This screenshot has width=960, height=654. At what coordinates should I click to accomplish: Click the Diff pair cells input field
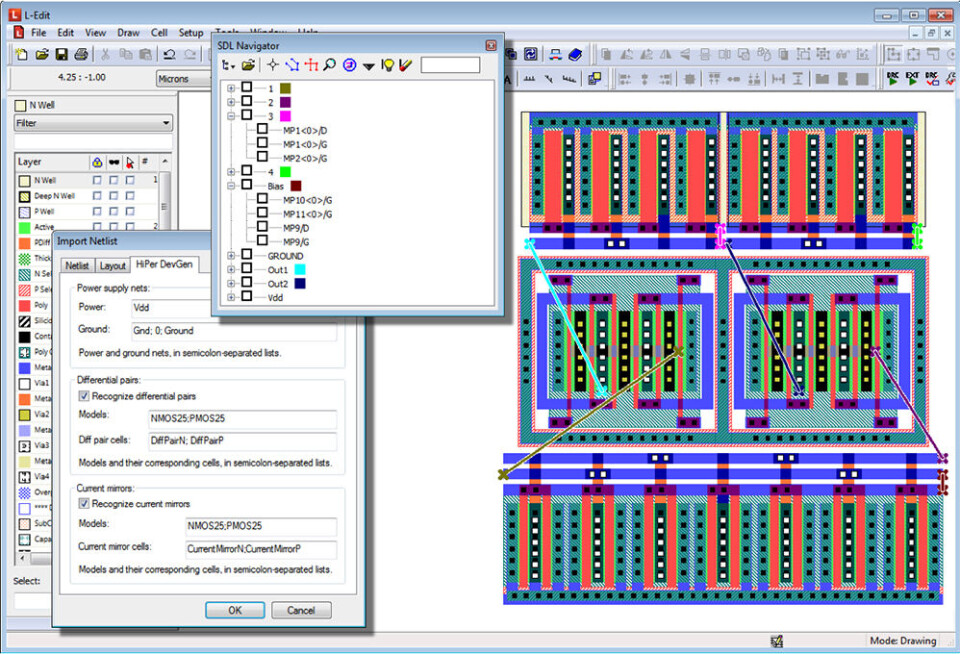pyautogui.click(x=242, y=440)
